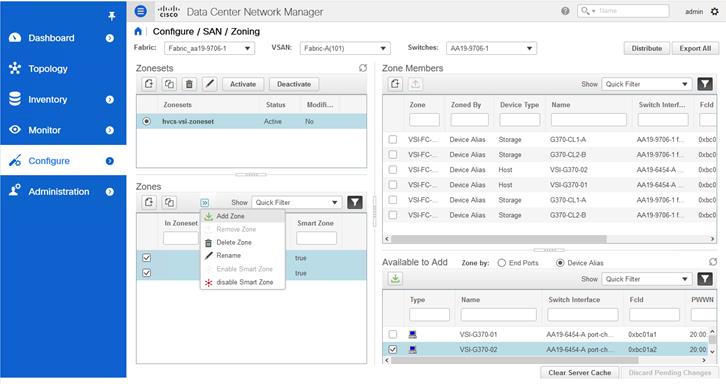Open Zone Members Quick Filter dropdown
This screenshot has height=384, width=726.
[x=647, y=84]
